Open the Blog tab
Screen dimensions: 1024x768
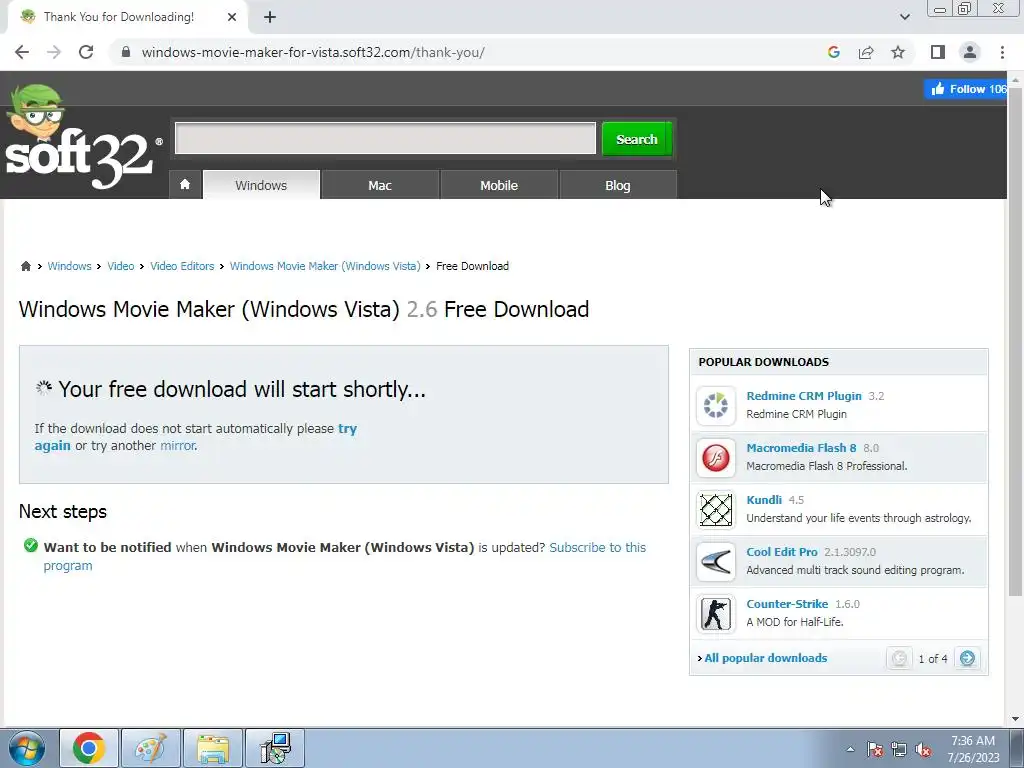(x=618, y=185)
